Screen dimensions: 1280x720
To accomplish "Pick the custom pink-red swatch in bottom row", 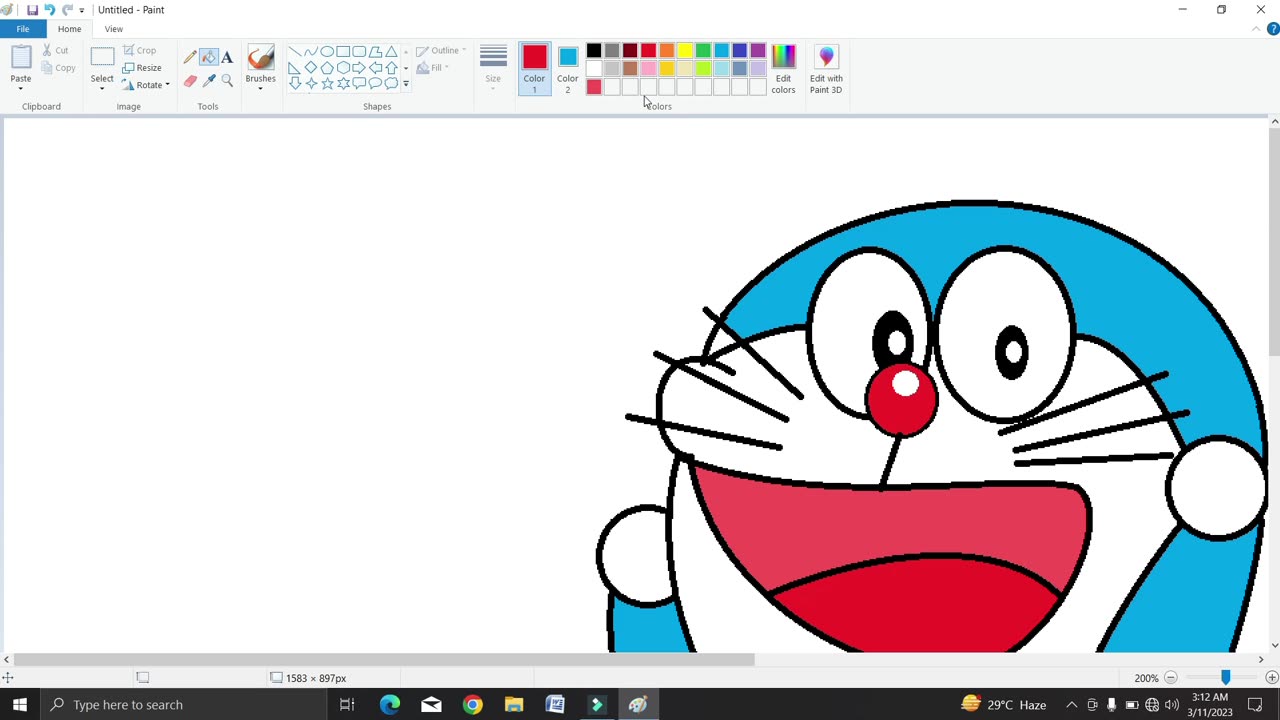I will coord(594,87).
